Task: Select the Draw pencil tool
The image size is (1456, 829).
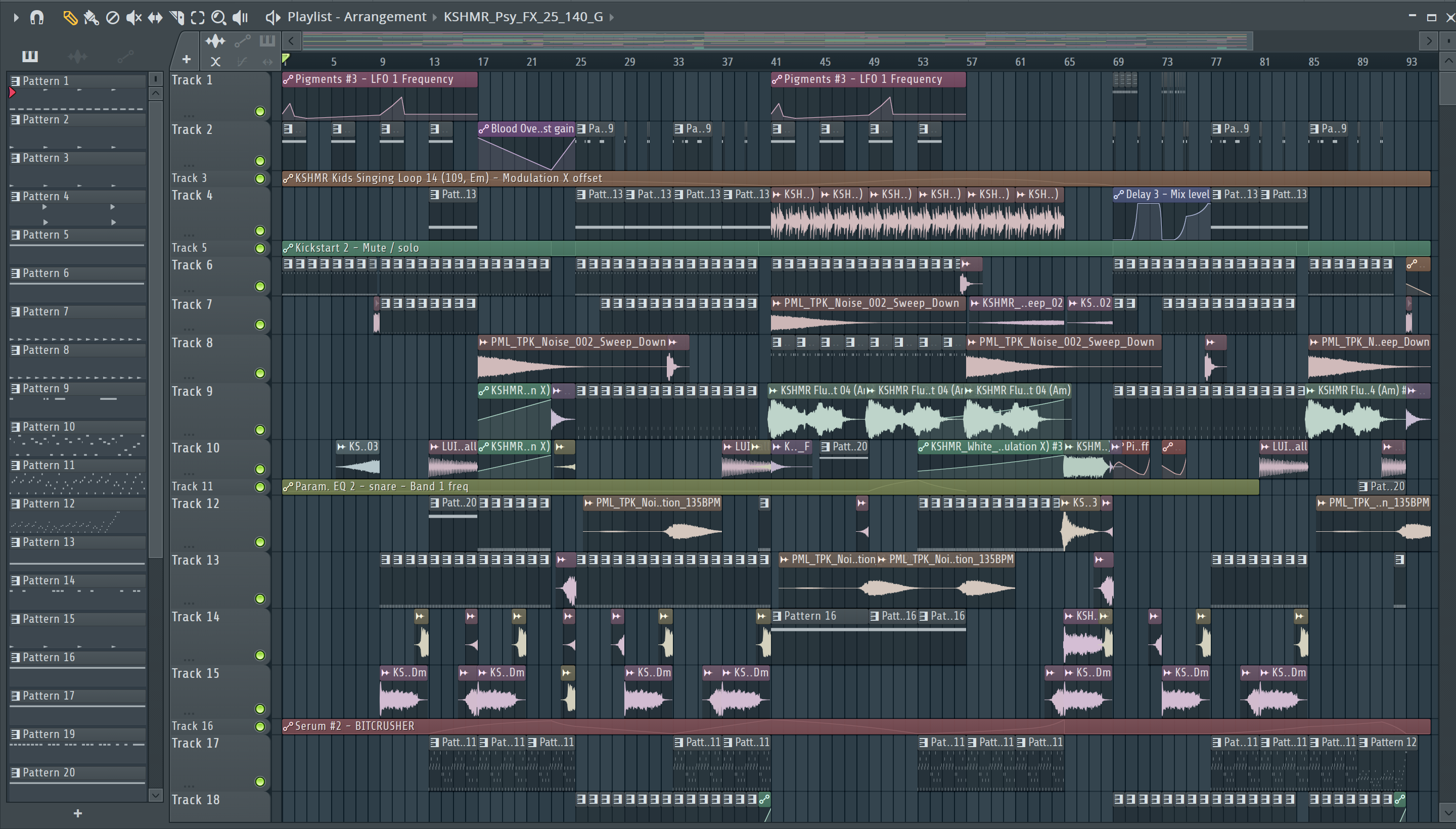Action: tap(70, 18)
